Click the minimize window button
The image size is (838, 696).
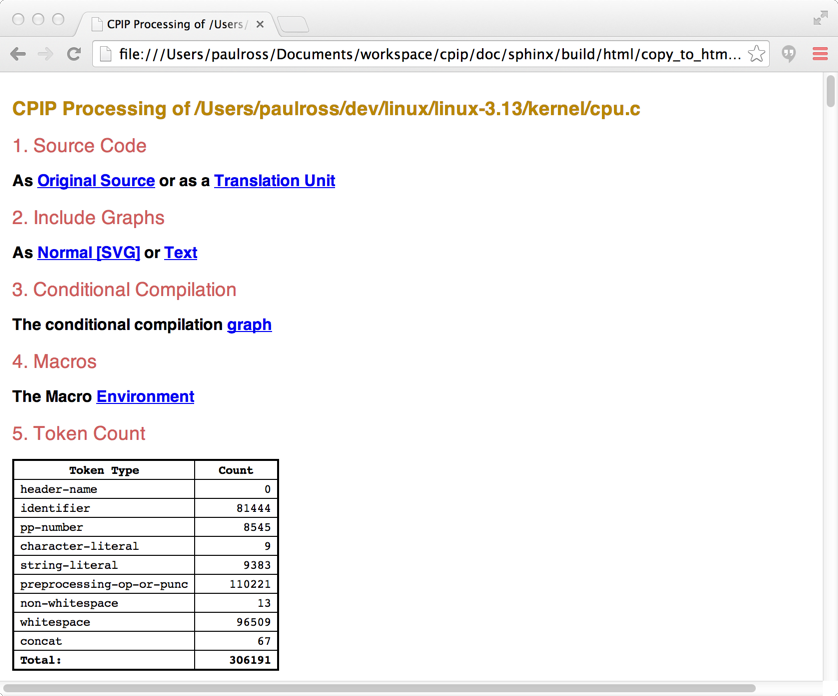[x=38, y=19]
